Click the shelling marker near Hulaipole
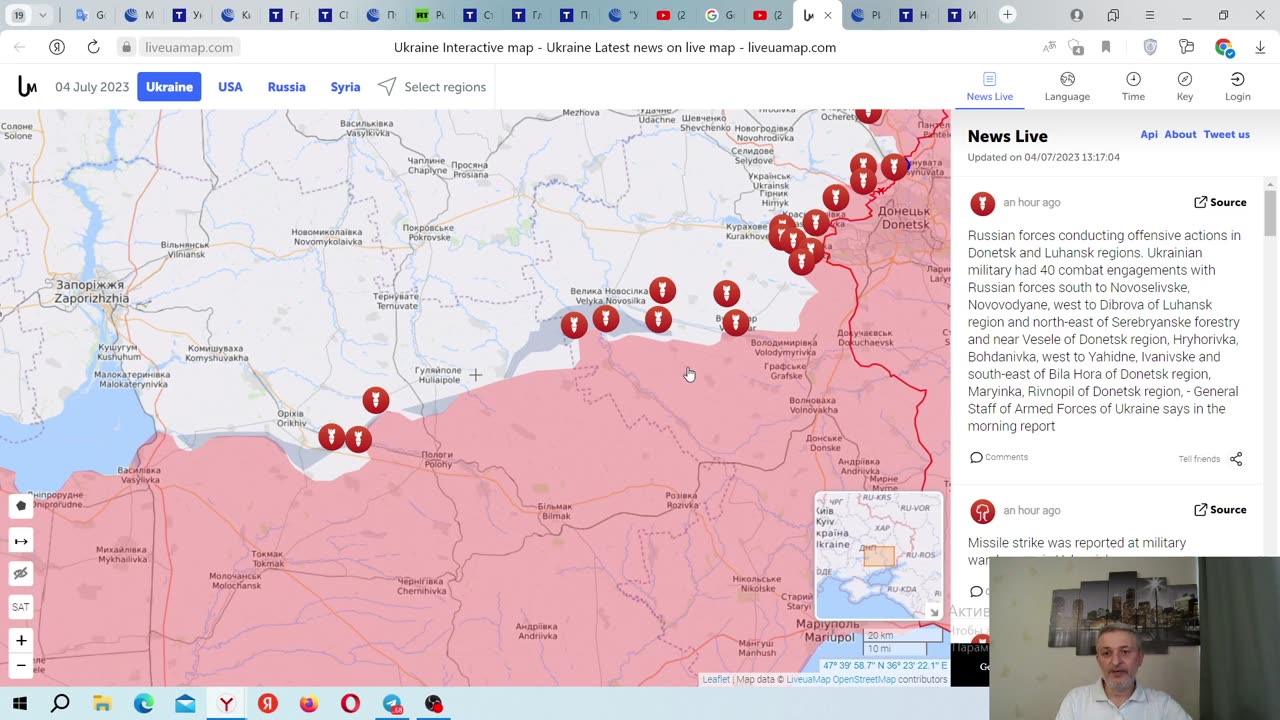Image resolution: width=1280 pixels, height=720 pixels. coord(375,401)
